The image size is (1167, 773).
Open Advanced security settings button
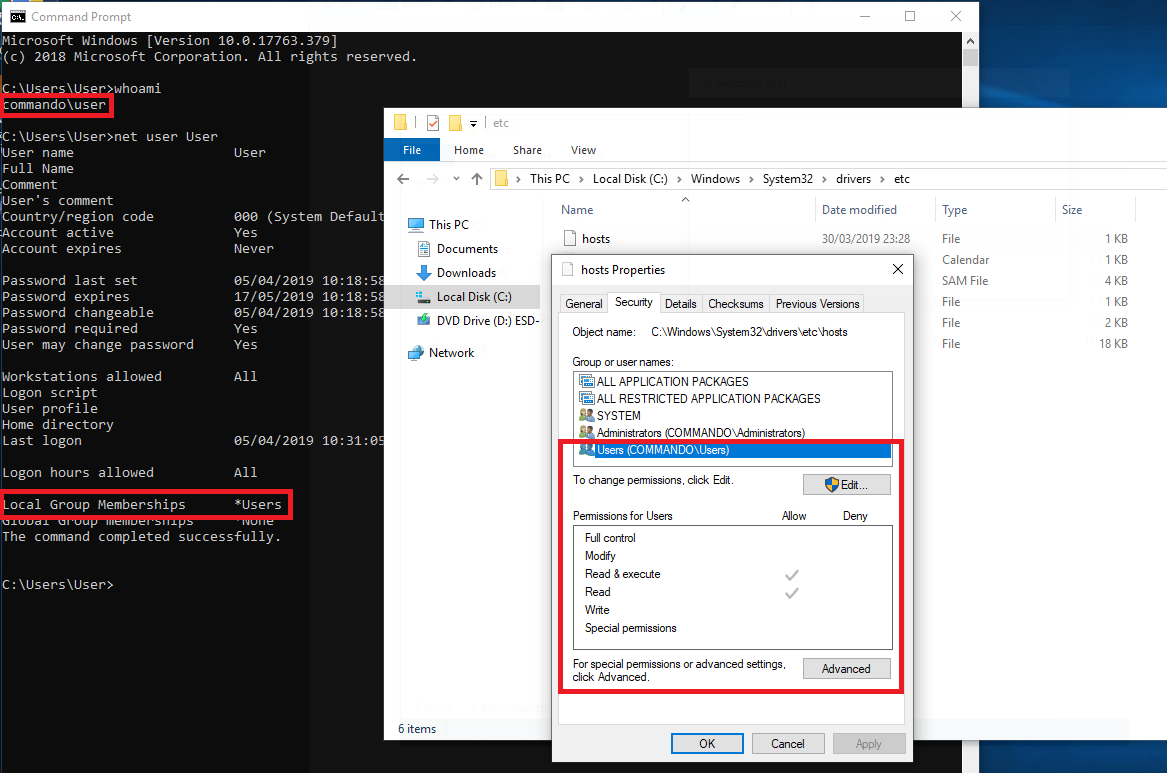click(x=846, y=669)
